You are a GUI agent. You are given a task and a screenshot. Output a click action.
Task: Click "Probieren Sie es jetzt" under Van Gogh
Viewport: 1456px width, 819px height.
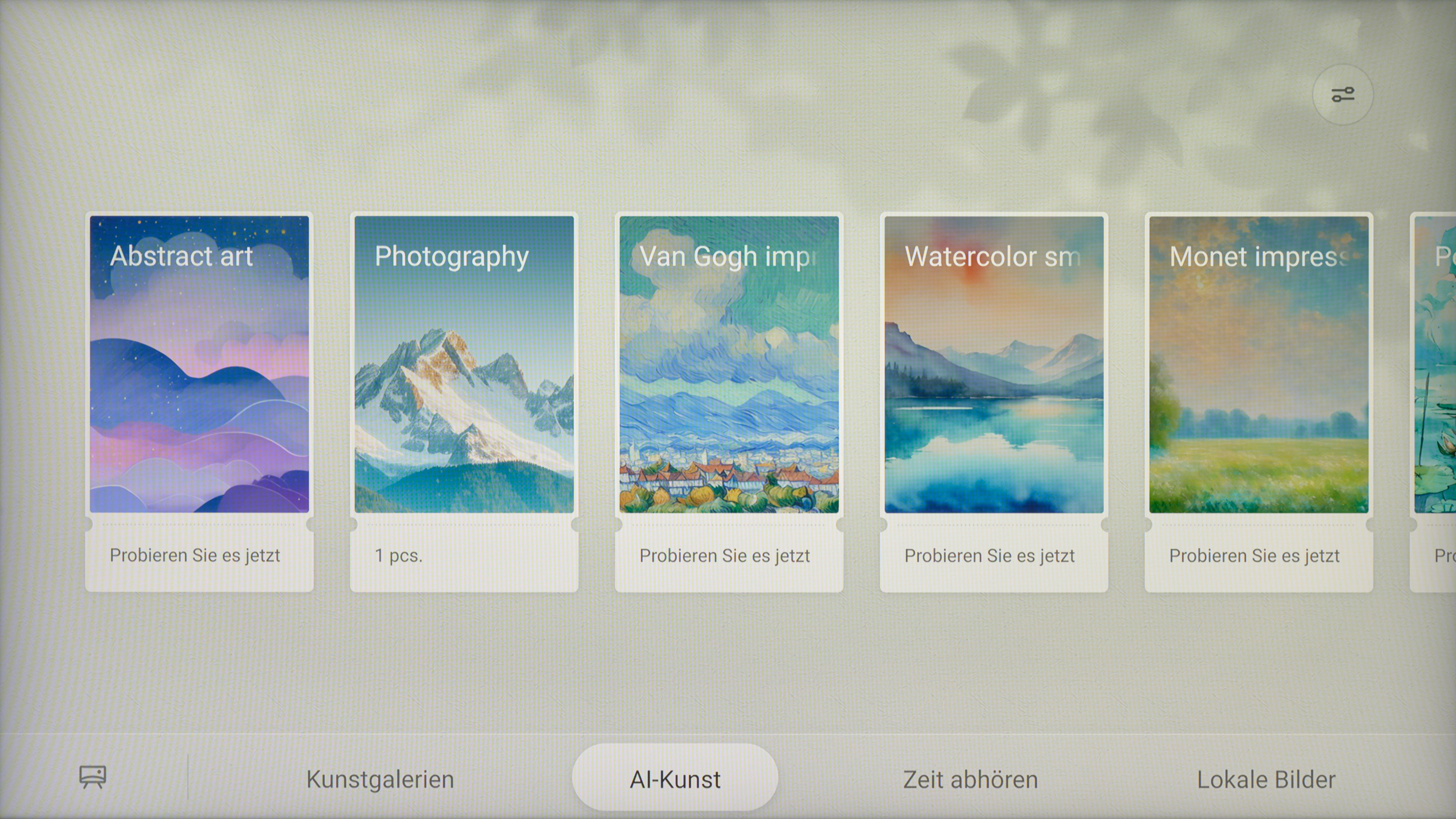point(725,556)
